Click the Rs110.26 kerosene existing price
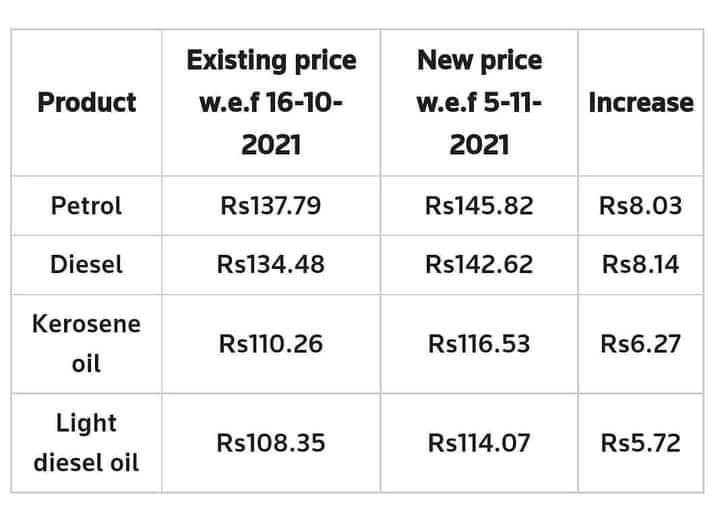 [271, 344]
